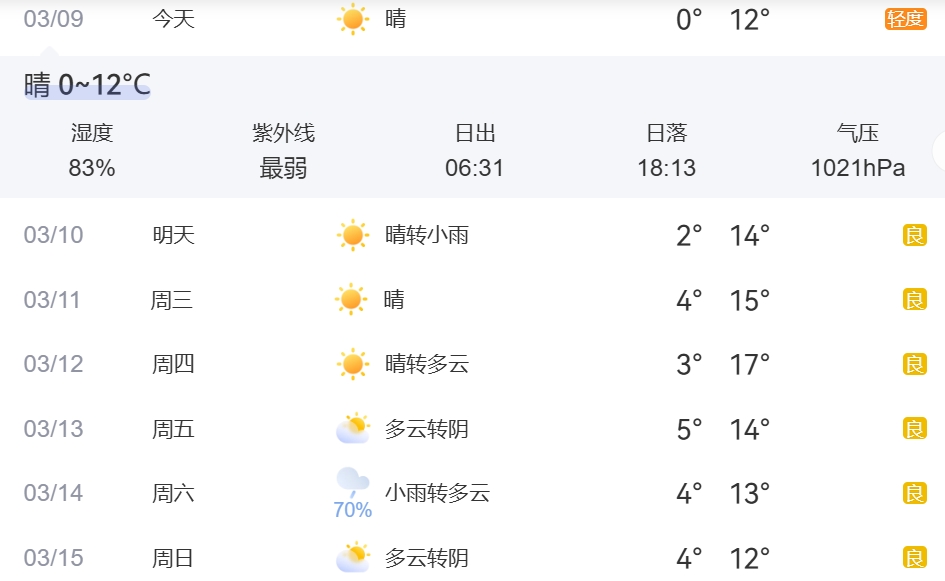Click the 气压 1021hPa pressure reading
945x581 pixels.
[x=857, y=151]
